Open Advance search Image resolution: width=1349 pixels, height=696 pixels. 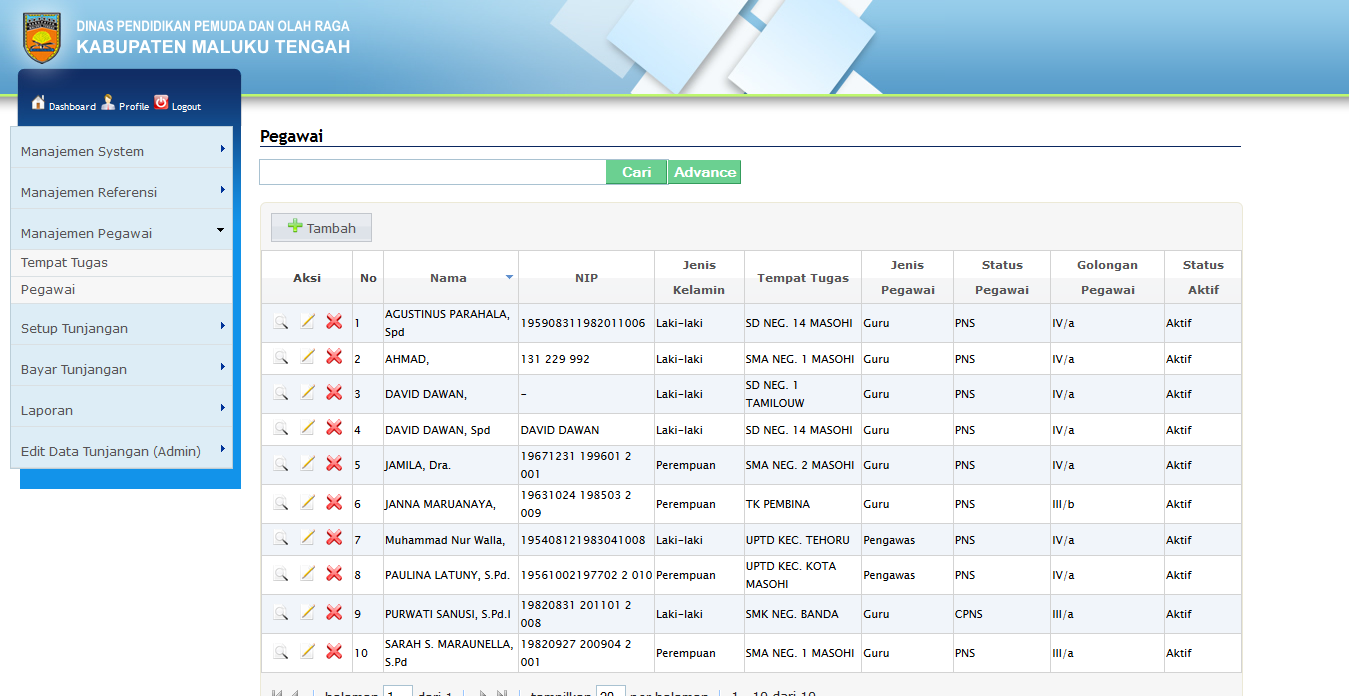[x=704, y=172]
